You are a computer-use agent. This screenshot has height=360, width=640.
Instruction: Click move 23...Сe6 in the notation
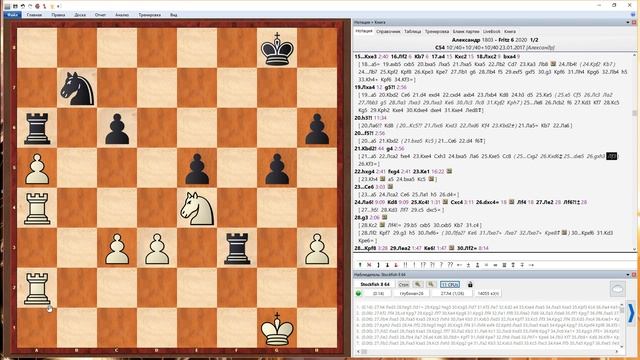(365, 187)
